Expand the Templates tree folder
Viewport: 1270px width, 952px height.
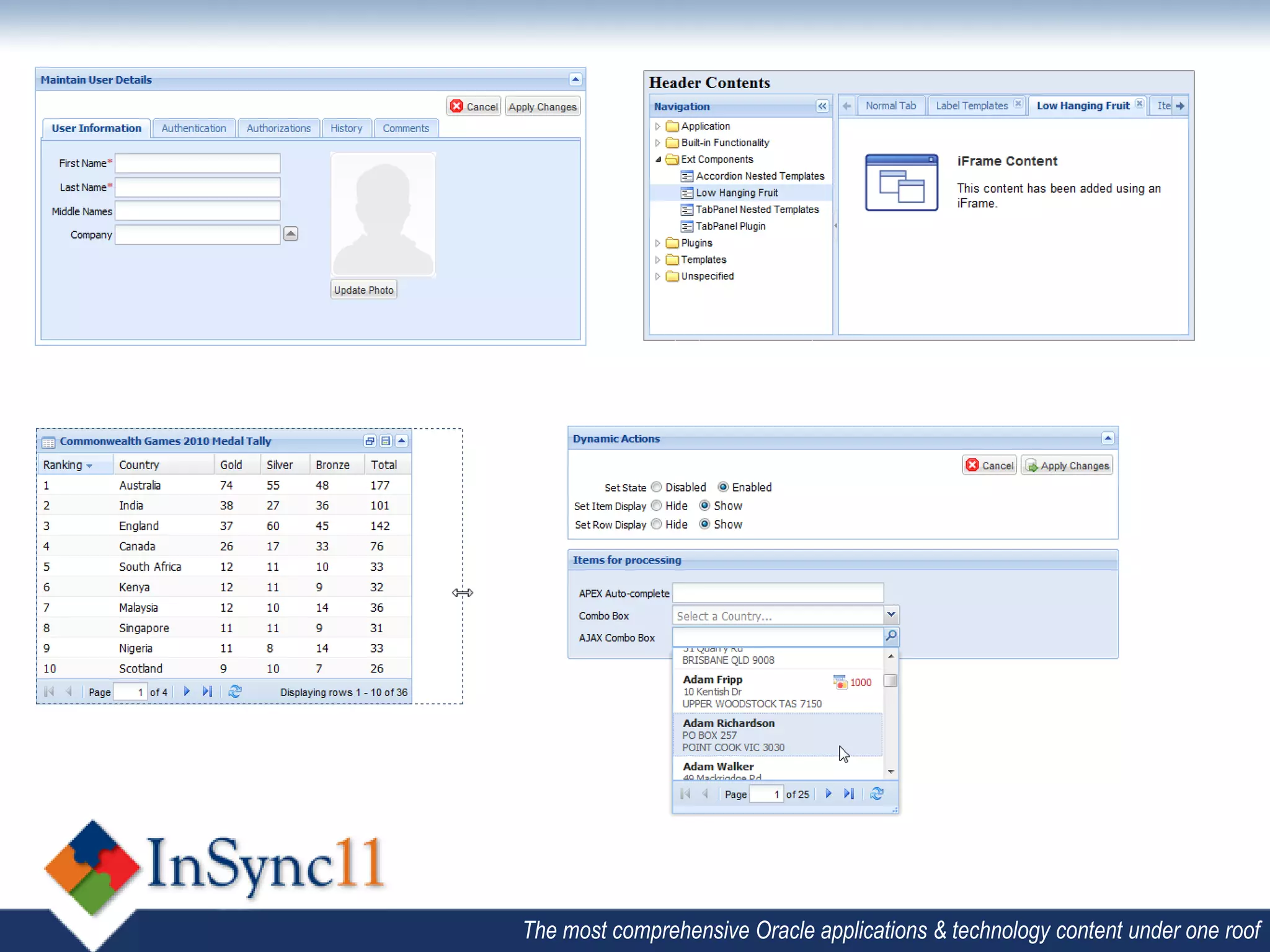click(657, 260)
